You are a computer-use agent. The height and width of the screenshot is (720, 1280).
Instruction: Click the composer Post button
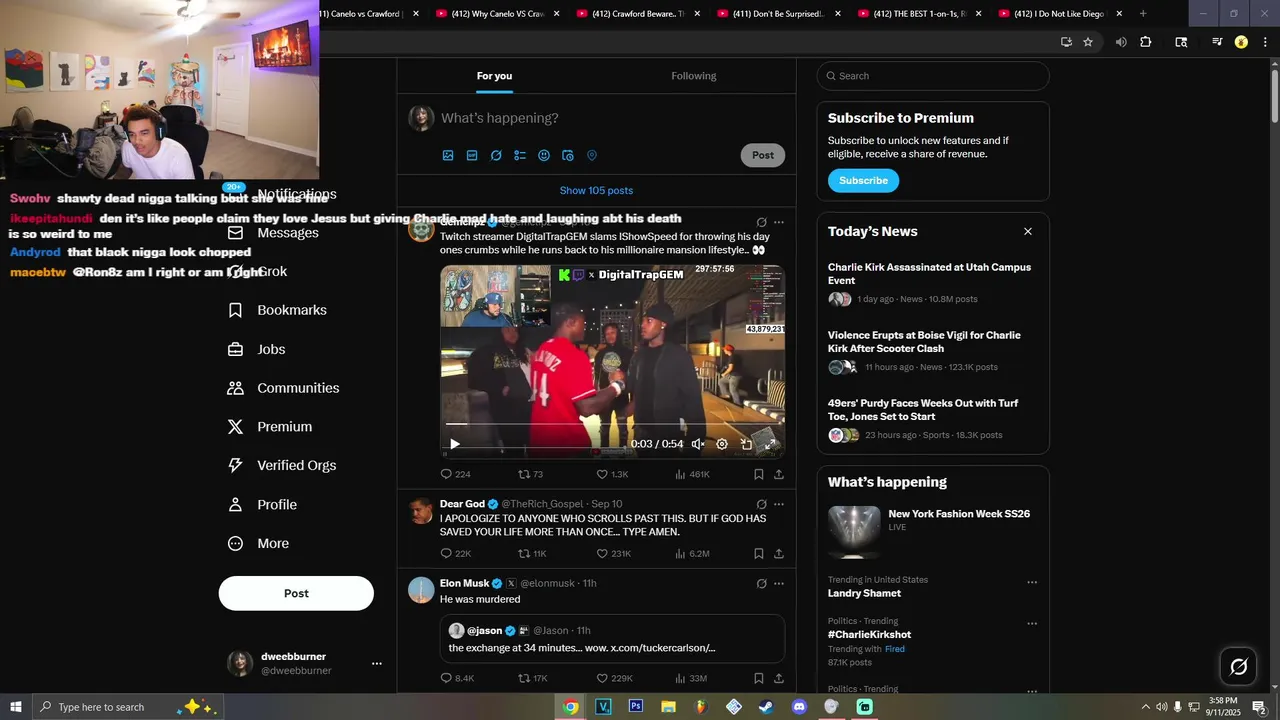point(763,155)
